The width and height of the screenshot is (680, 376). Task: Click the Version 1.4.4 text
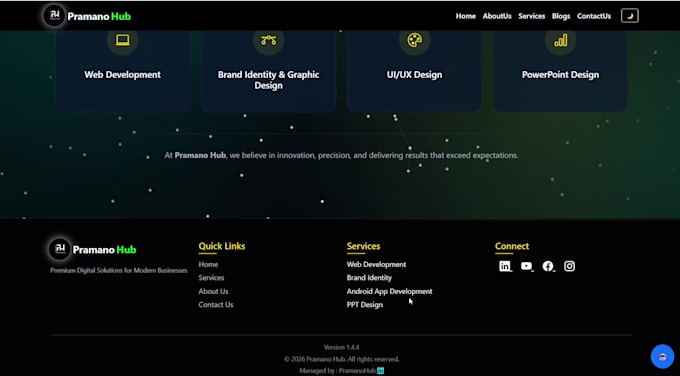click(341, 347)
